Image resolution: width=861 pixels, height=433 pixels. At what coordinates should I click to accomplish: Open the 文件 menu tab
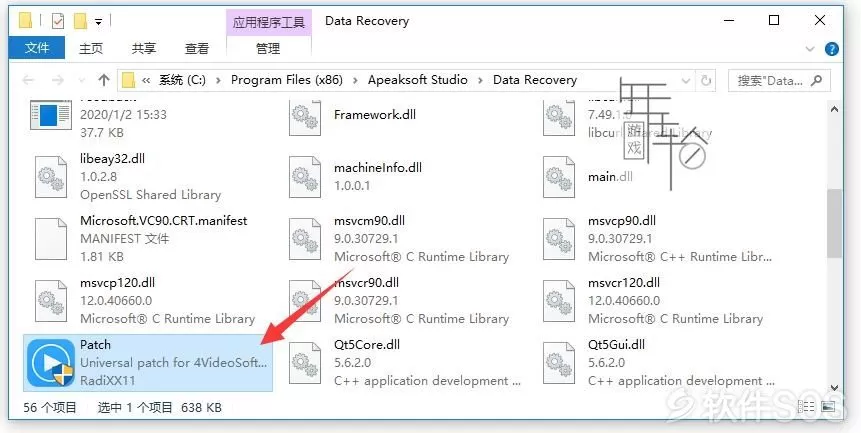(x=37, y=48)
